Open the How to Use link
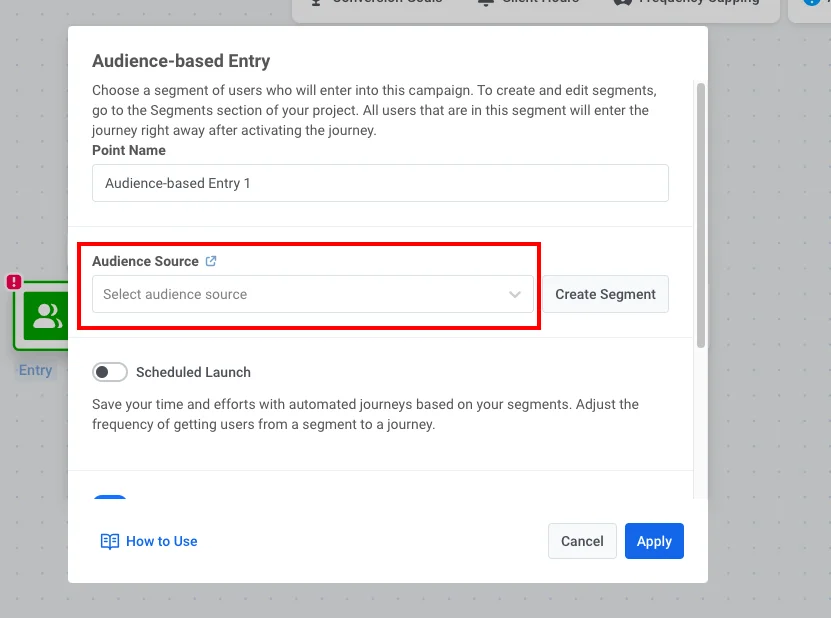 (x=160, y=541)
